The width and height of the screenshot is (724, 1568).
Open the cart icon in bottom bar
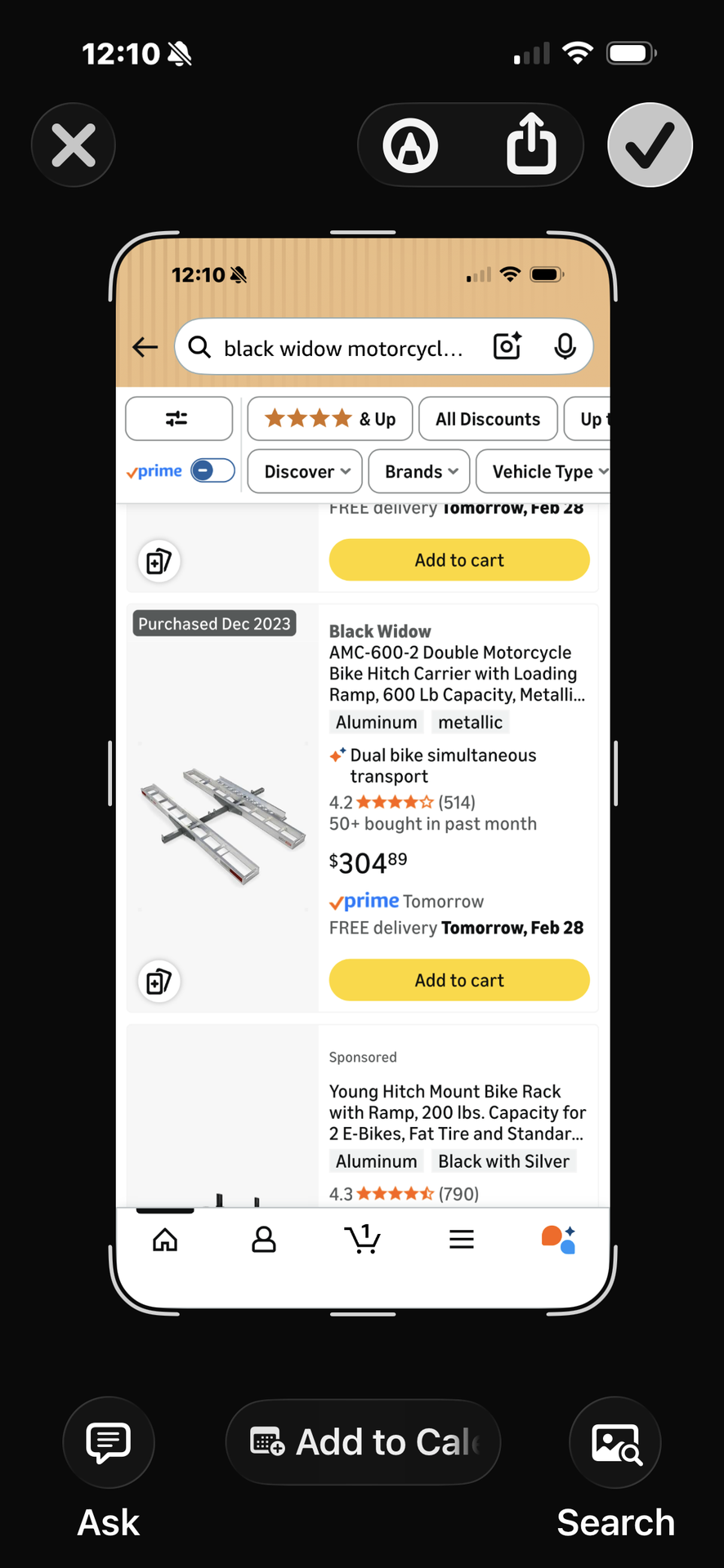(x=363, y=1239)
